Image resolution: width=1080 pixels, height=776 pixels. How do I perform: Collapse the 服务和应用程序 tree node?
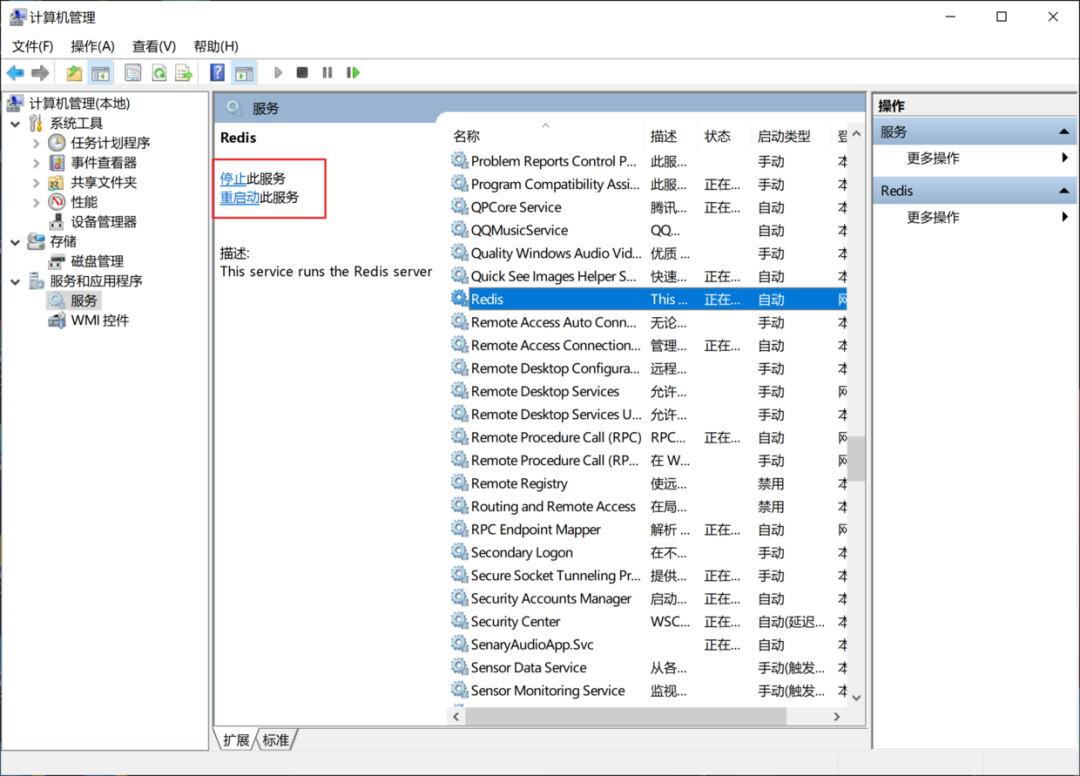15,282
